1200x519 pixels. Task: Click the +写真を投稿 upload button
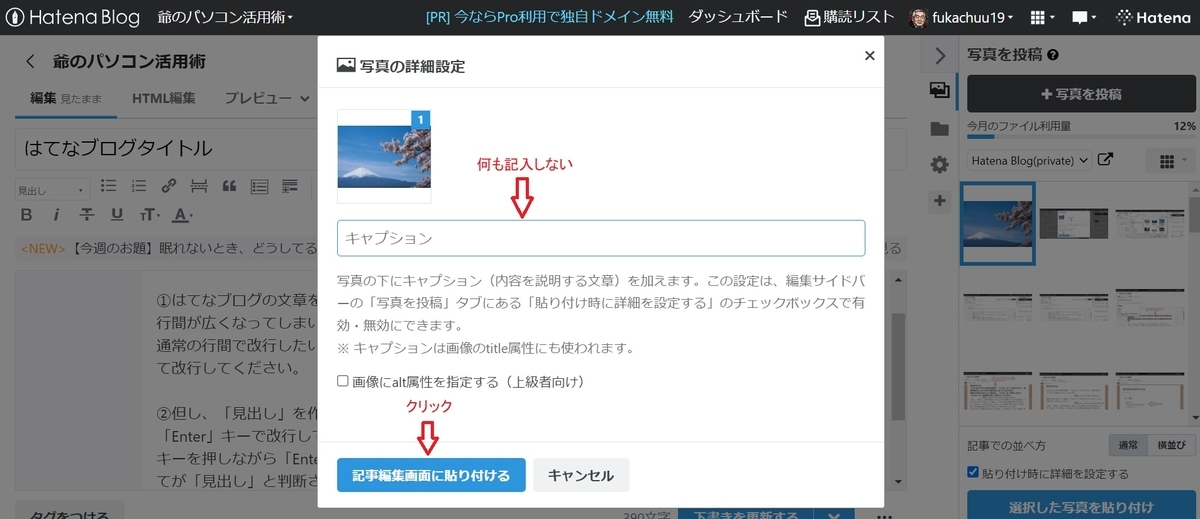pyautogui.click(x=1081, y=94)
